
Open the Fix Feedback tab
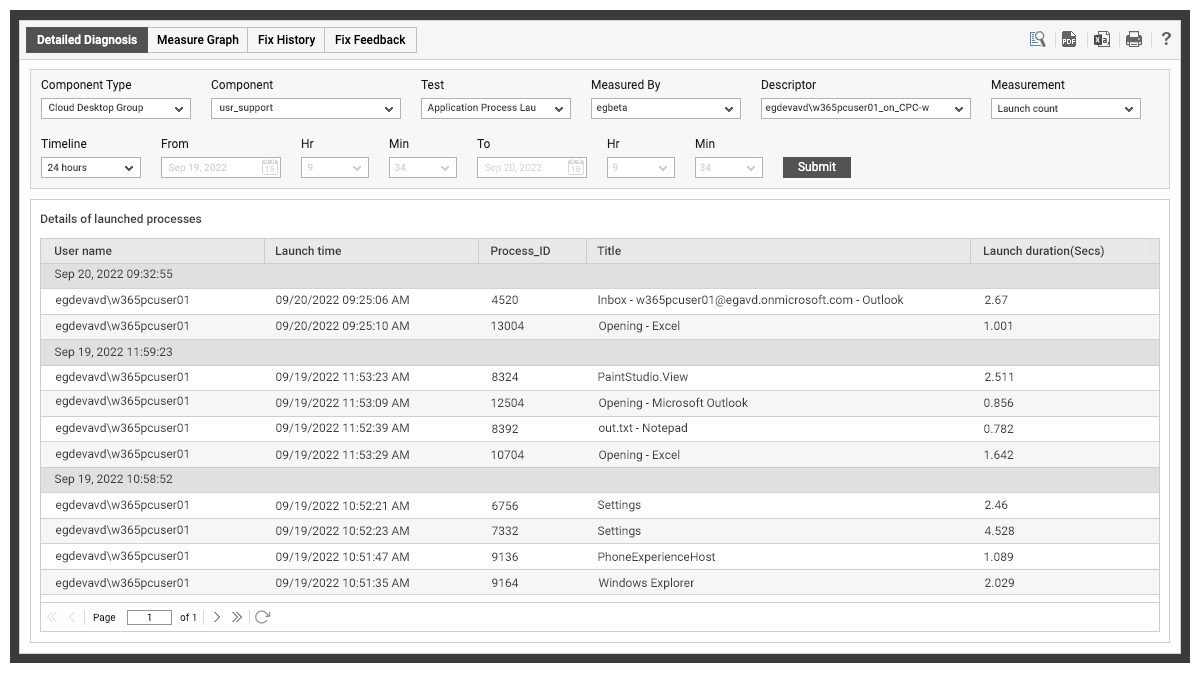[370, 40]
